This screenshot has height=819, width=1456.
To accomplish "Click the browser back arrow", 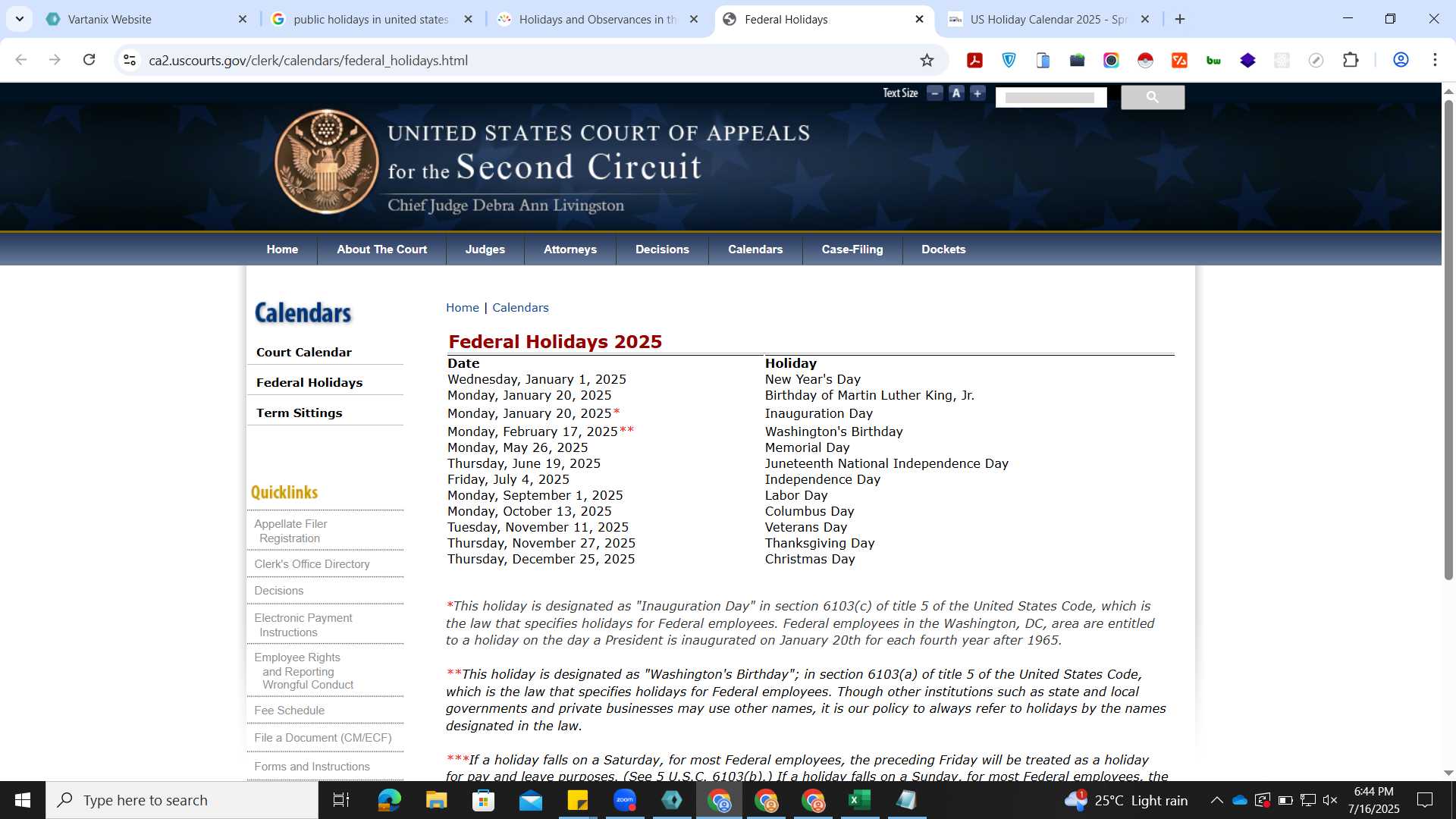I will [x=21, y=60].
